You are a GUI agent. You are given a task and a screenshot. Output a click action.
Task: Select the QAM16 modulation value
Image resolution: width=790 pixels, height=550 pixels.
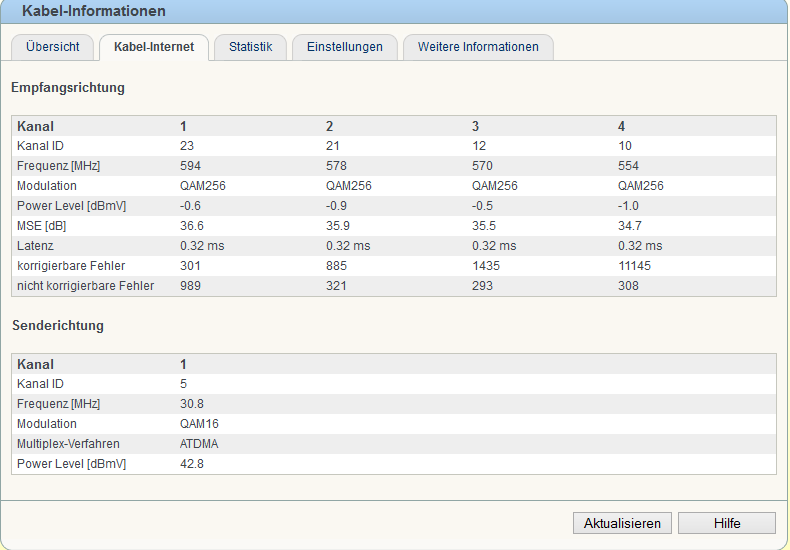[x=199, y=424]
